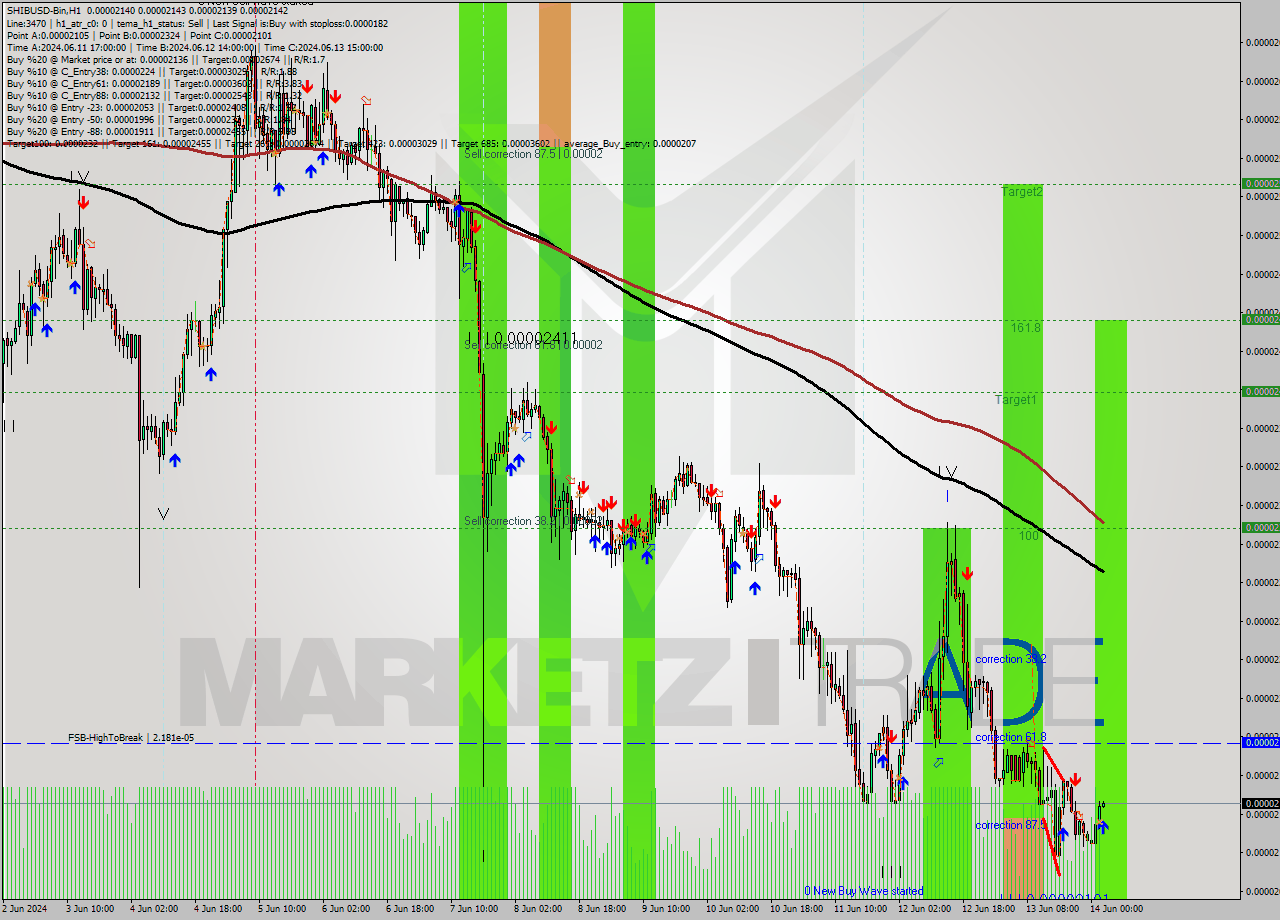Click the green 161.8 level price tag
The height and width of the screenshot is (920, 1280).
click(x=1260, y=320)
